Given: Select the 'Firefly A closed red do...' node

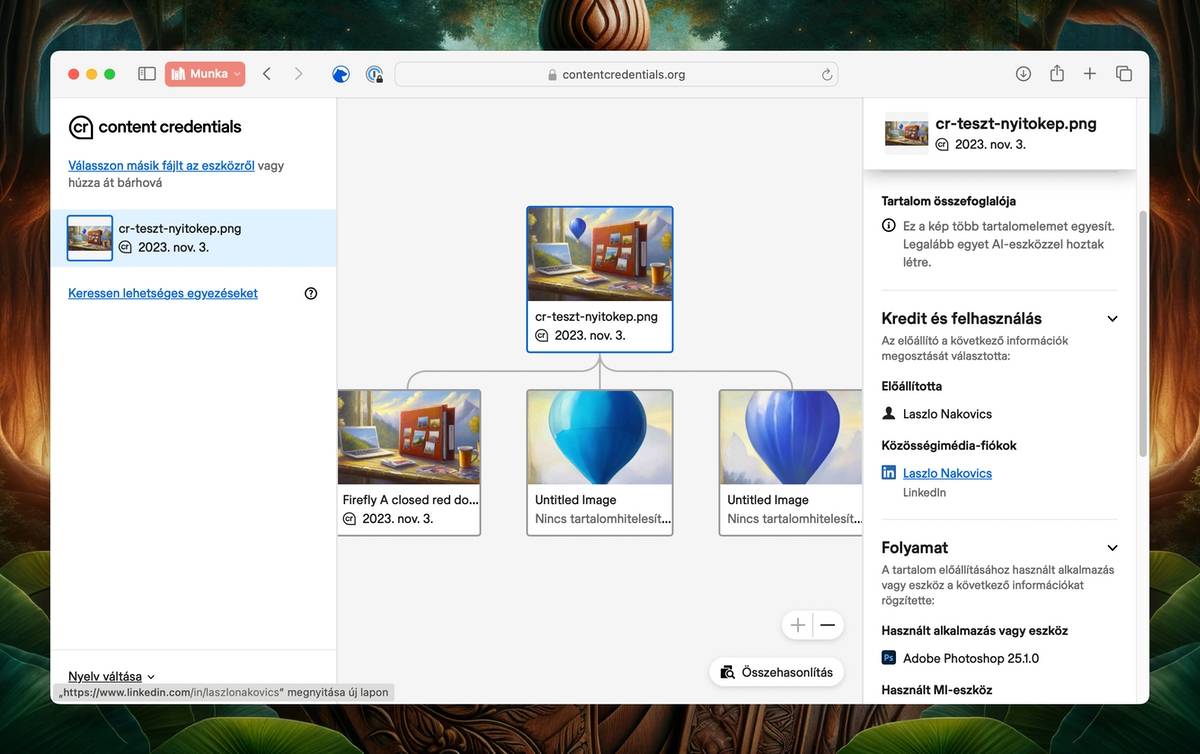Looking at the screenshot, I should tap(409, 462).
